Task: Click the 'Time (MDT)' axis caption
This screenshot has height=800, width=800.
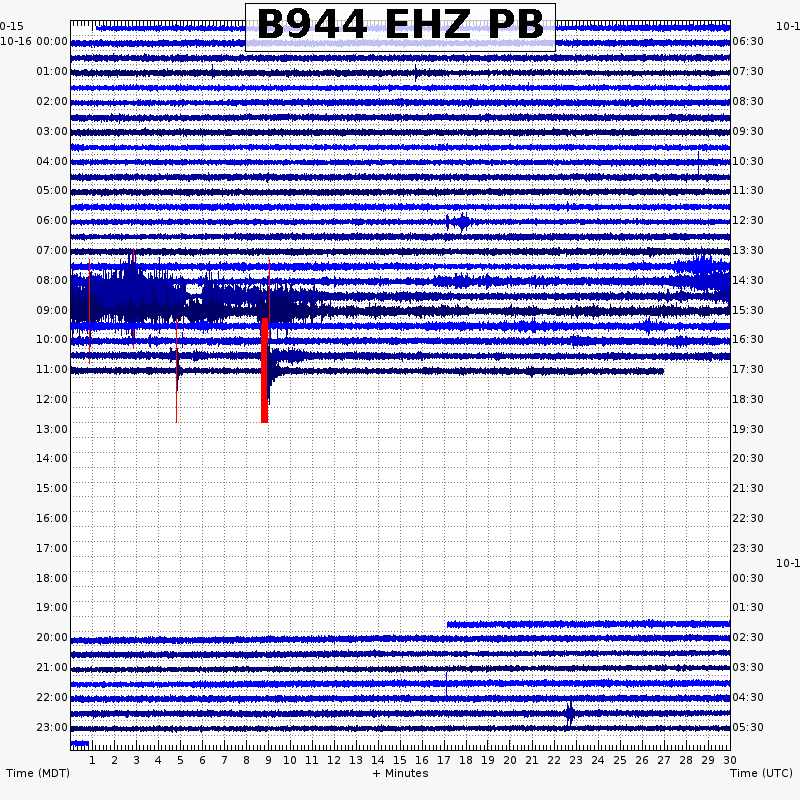Action: (x=38, y=773)
